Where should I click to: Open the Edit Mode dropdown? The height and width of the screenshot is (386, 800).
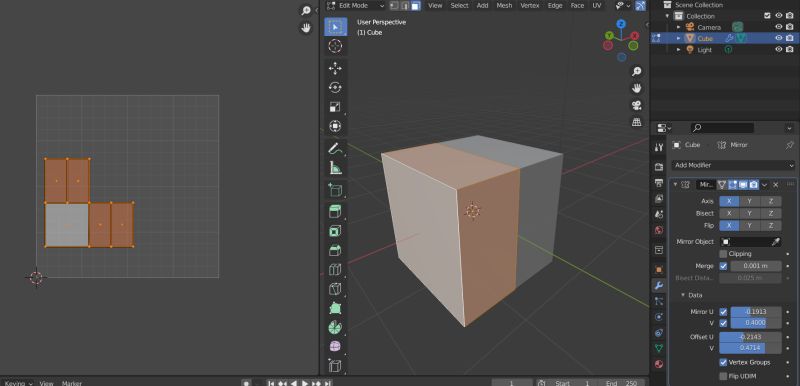click(x=355, y=6)
